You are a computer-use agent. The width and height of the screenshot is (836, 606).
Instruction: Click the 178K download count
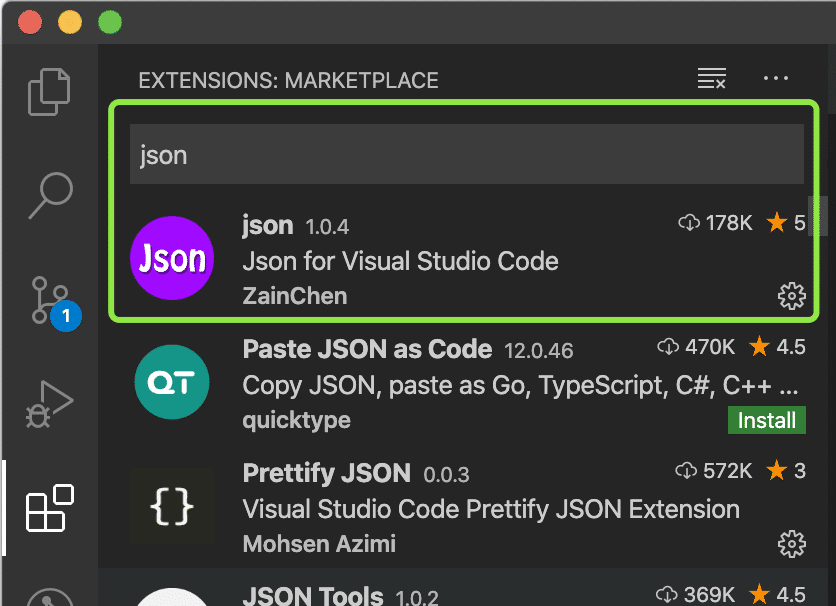716,223
